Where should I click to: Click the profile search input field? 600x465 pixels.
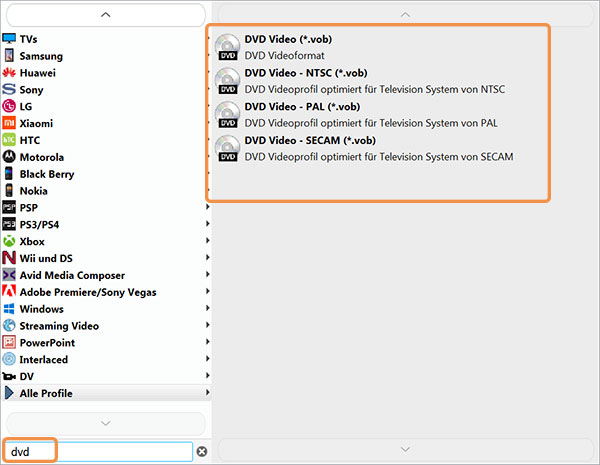pos(98,452)
